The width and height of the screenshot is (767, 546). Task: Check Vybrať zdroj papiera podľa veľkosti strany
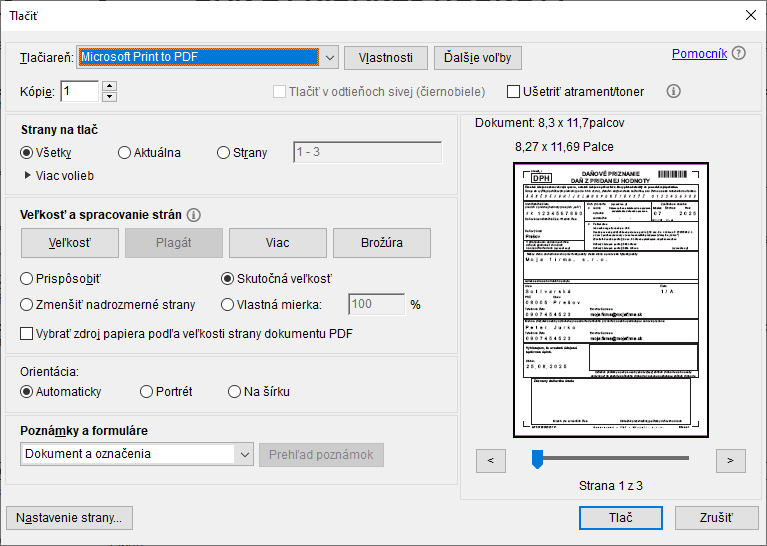[28, 333]
